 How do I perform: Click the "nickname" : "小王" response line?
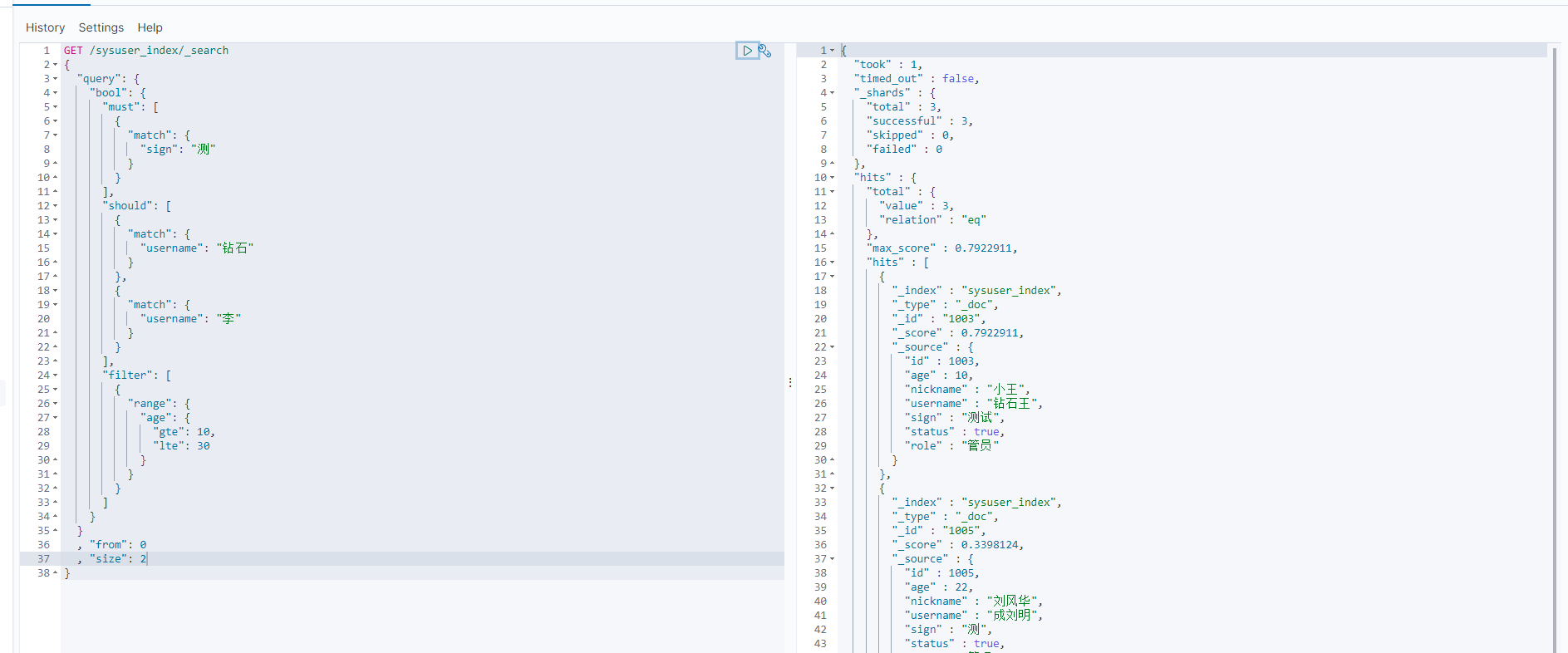click(968, 390)
